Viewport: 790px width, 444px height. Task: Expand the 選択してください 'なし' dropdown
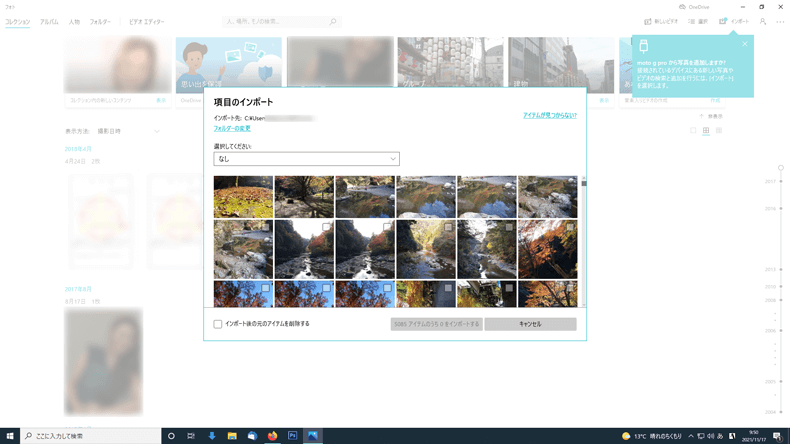[306, 159]
